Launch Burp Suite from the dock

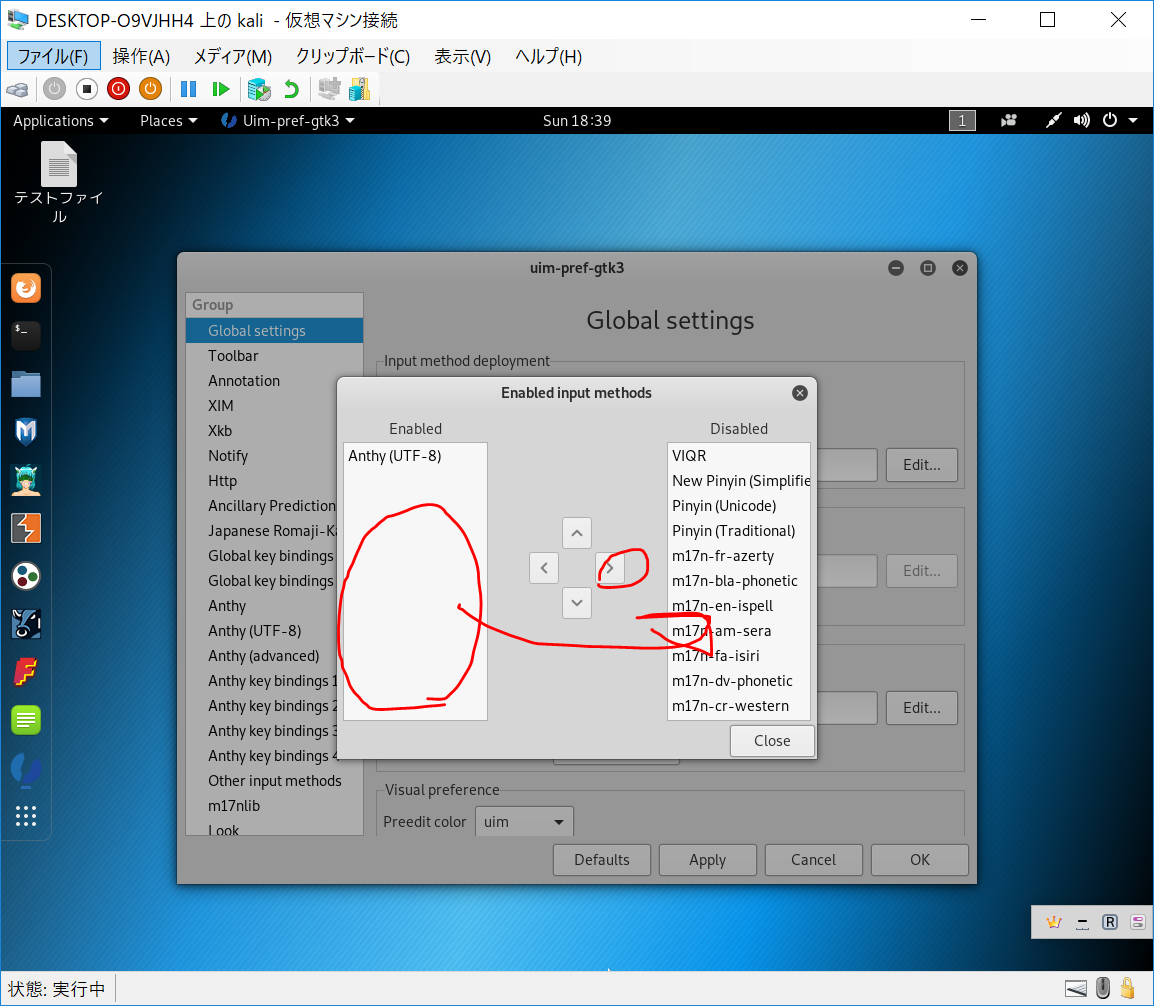point(26,527)
